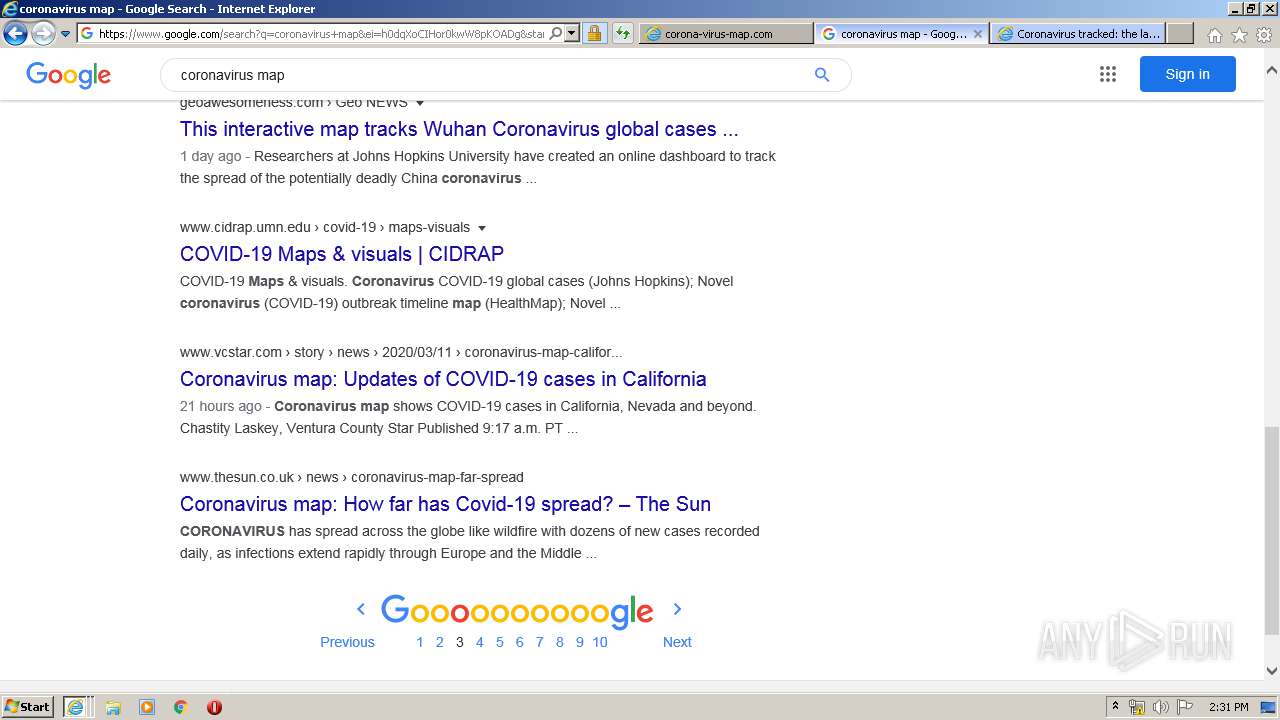The width and height of the screenshot is (1280, 720).
Task: Click the Internet Explorer taskbar icon
Action: pos(77,707)
